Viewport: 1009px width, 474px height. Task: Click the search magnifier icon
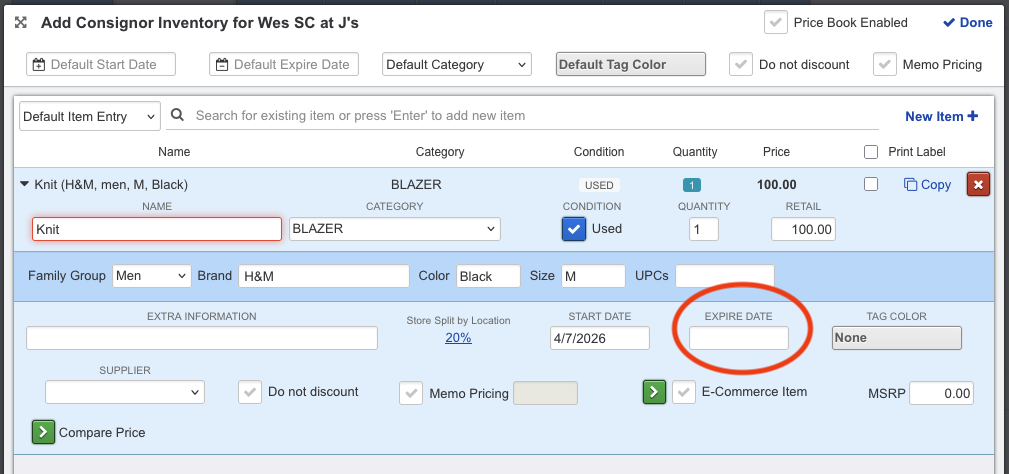[177, 116]
